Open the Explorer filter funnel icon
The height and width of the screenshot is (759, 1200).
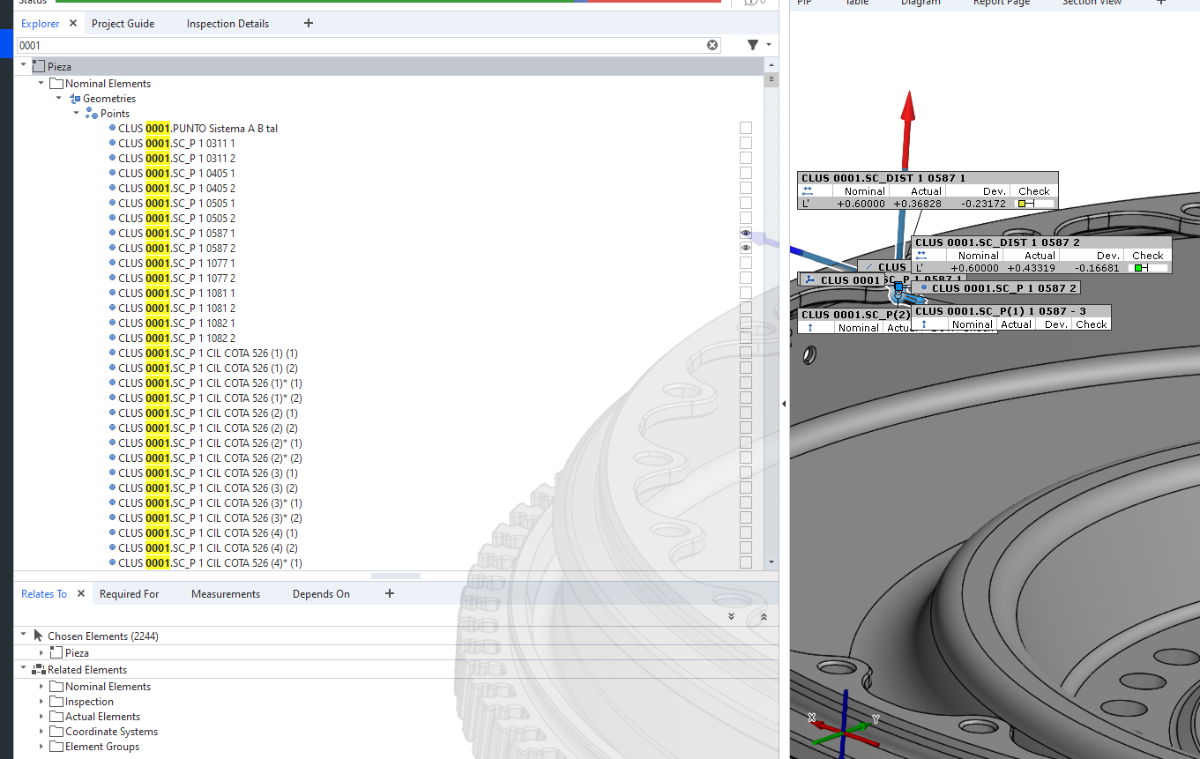[753, 45]
